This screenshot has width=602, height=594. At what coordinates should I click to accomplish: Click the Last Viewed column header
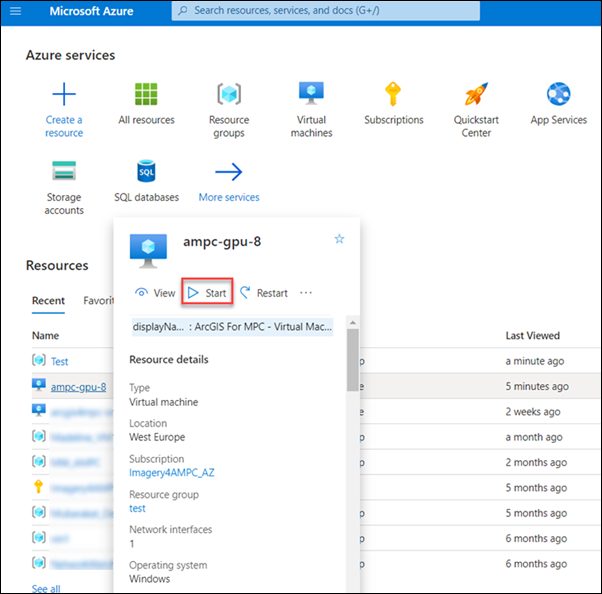tap(533, 336)
